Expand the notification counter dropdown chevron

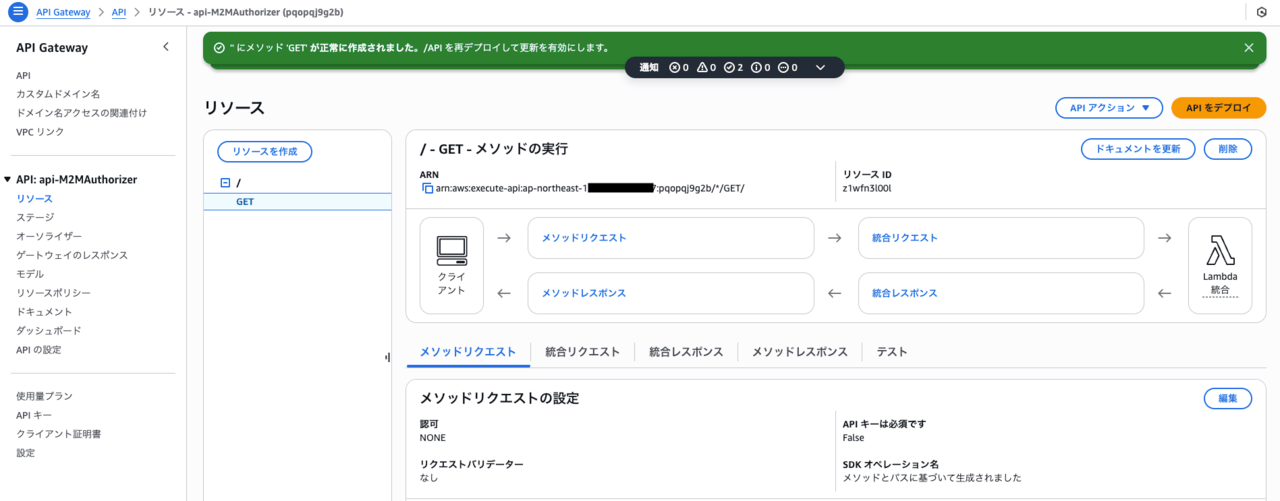point(820,67)
